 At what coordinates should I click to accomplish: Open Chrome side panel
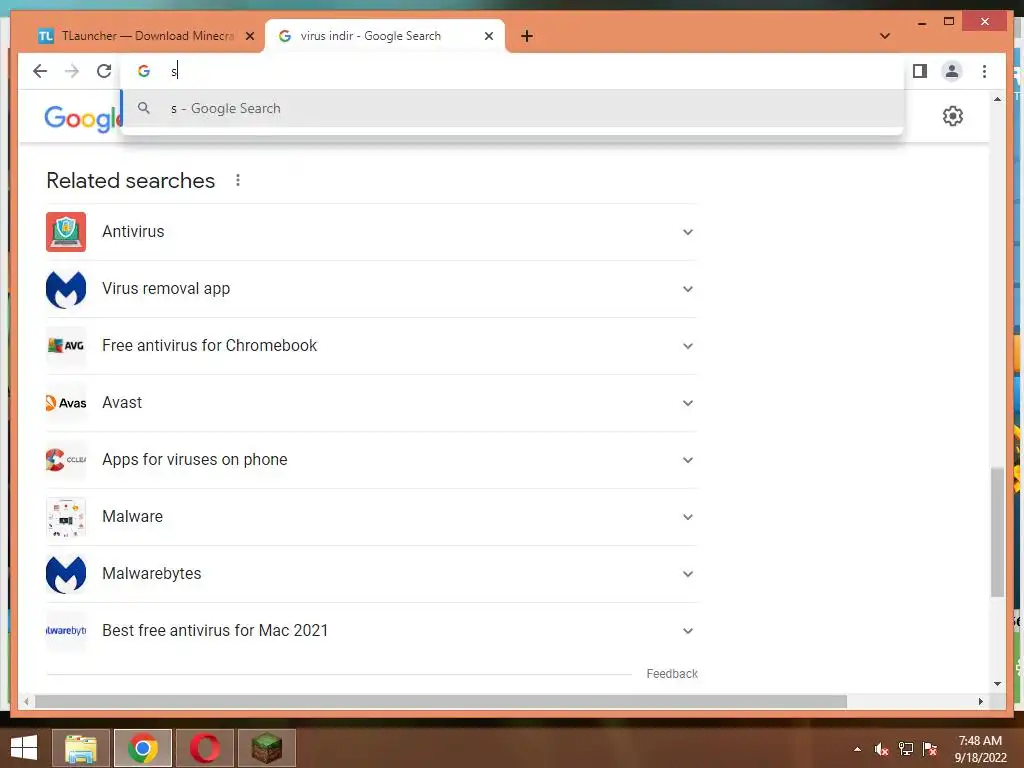pyautogui.click(x=920, y=71)
